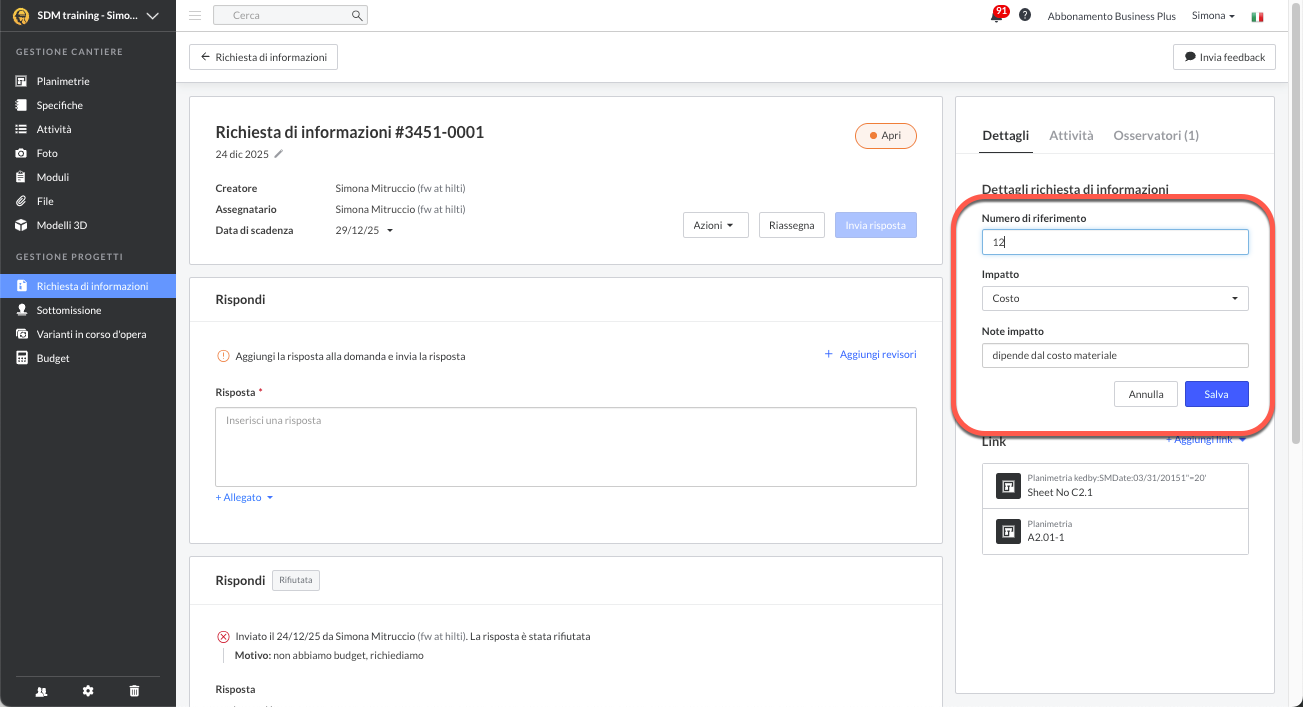Open the settings gear in sidebar footer
The width and height of the screenshot is (1303, 707).
click(88, 691)
